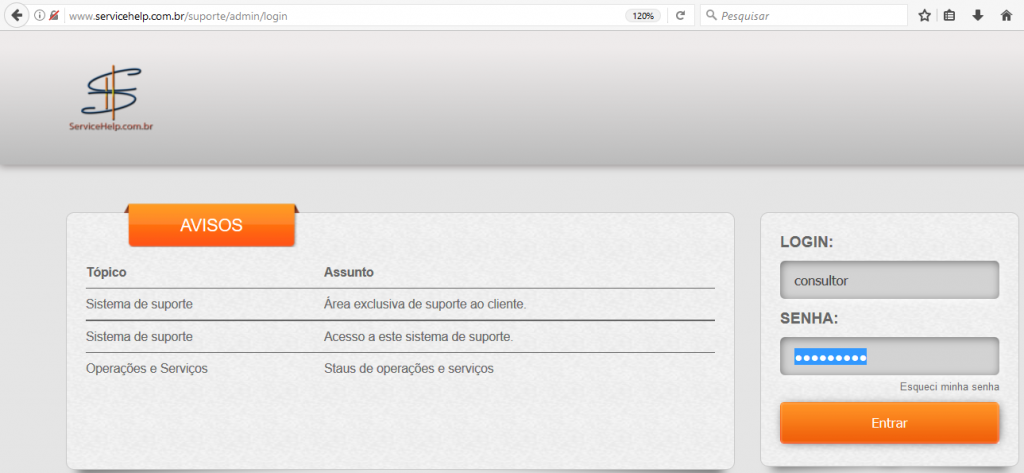Open the site information icon
The width and height of the screenshot is (1024, 473).
click(x=40, y=16)
